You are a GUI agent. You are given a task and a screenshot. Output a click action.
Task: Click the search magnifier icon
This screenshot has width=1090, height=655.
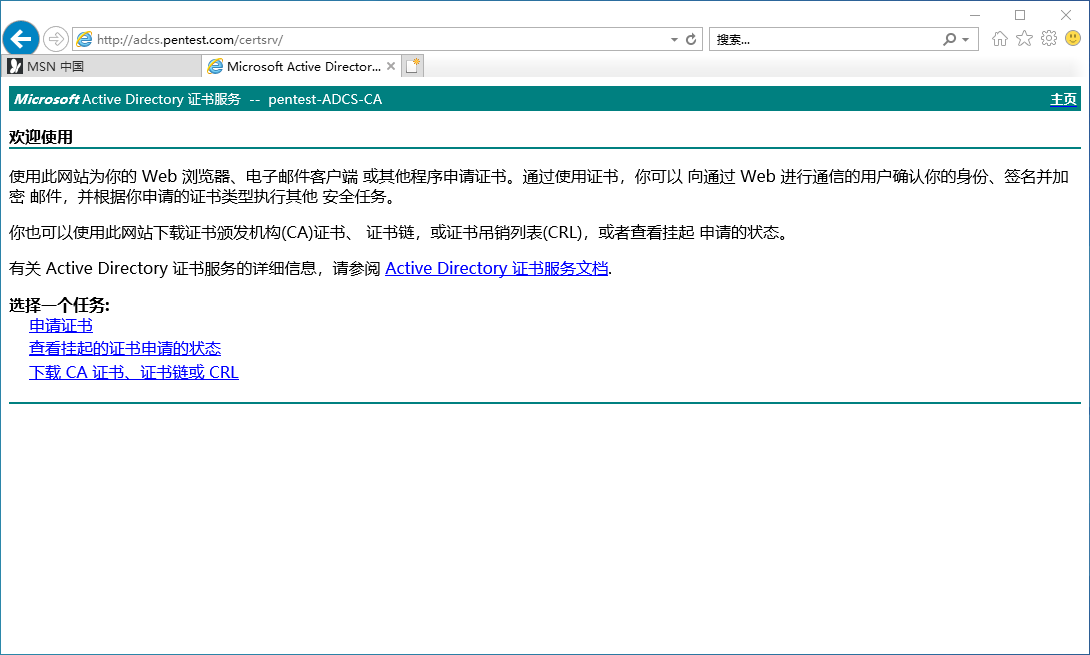tap(949, 40)
